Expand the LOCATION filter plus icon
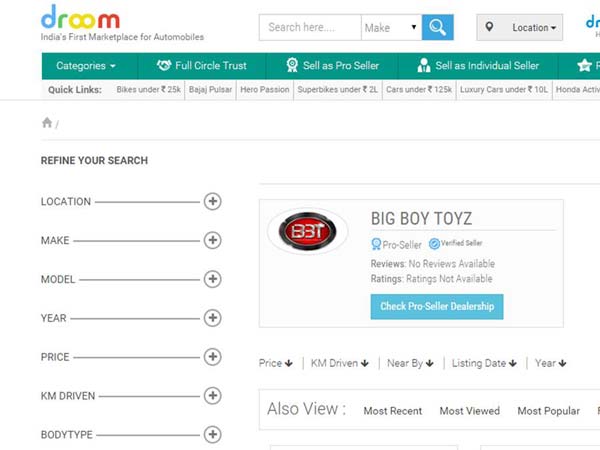 212,201
